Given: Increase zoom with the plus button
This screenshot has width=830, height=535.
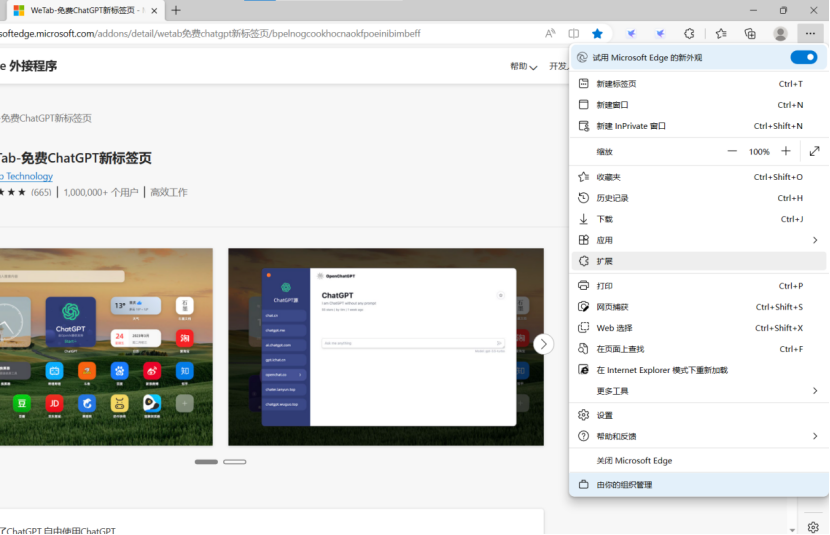Looking at the screenshot, I should (786, 151).
